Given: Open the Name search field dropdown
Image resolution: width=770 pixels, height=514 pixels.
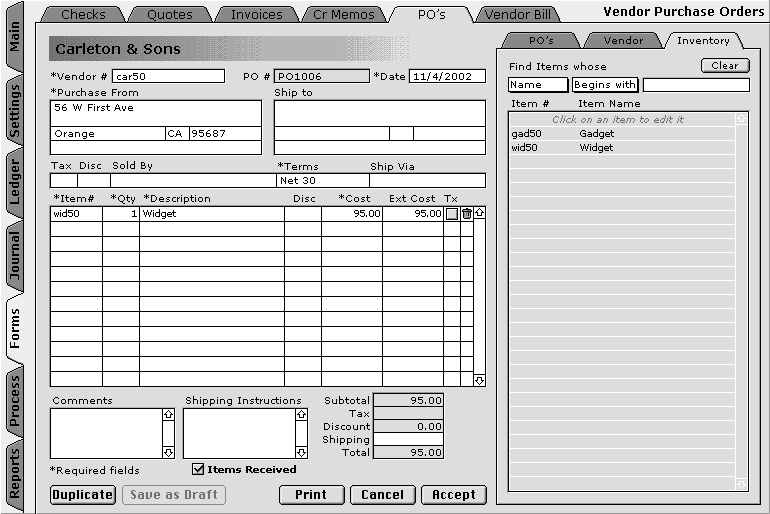Looking at the screenshot, I should (538, 85).
